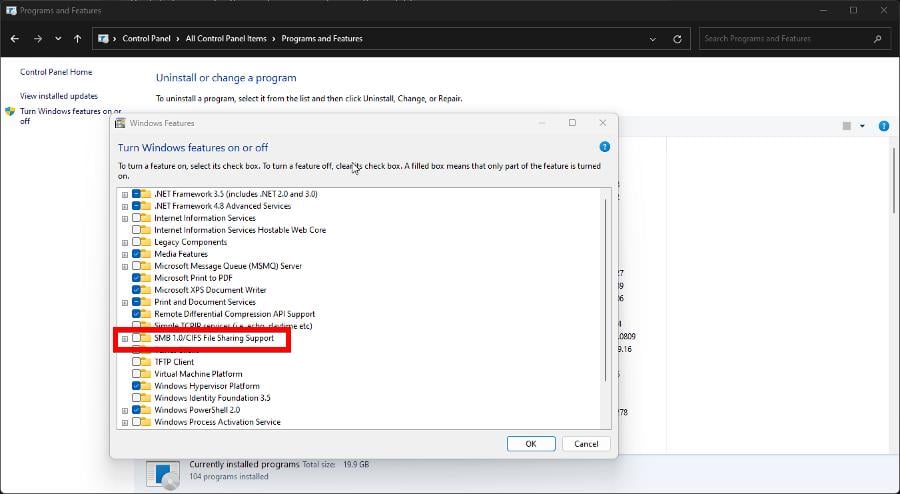Image resolution: width=900 pixels, height=494 pixels.
Task: Open Windows Features dialog help icon
Action: (604, 147)
